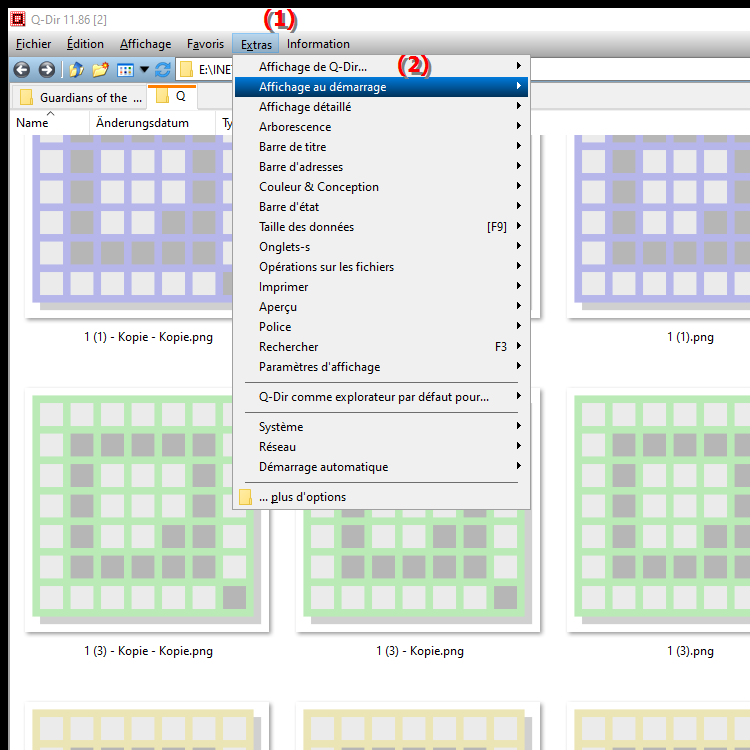Go up one folder level
Image resolution: width=750 pixels, height=750 pixels.
click(76, 70)
